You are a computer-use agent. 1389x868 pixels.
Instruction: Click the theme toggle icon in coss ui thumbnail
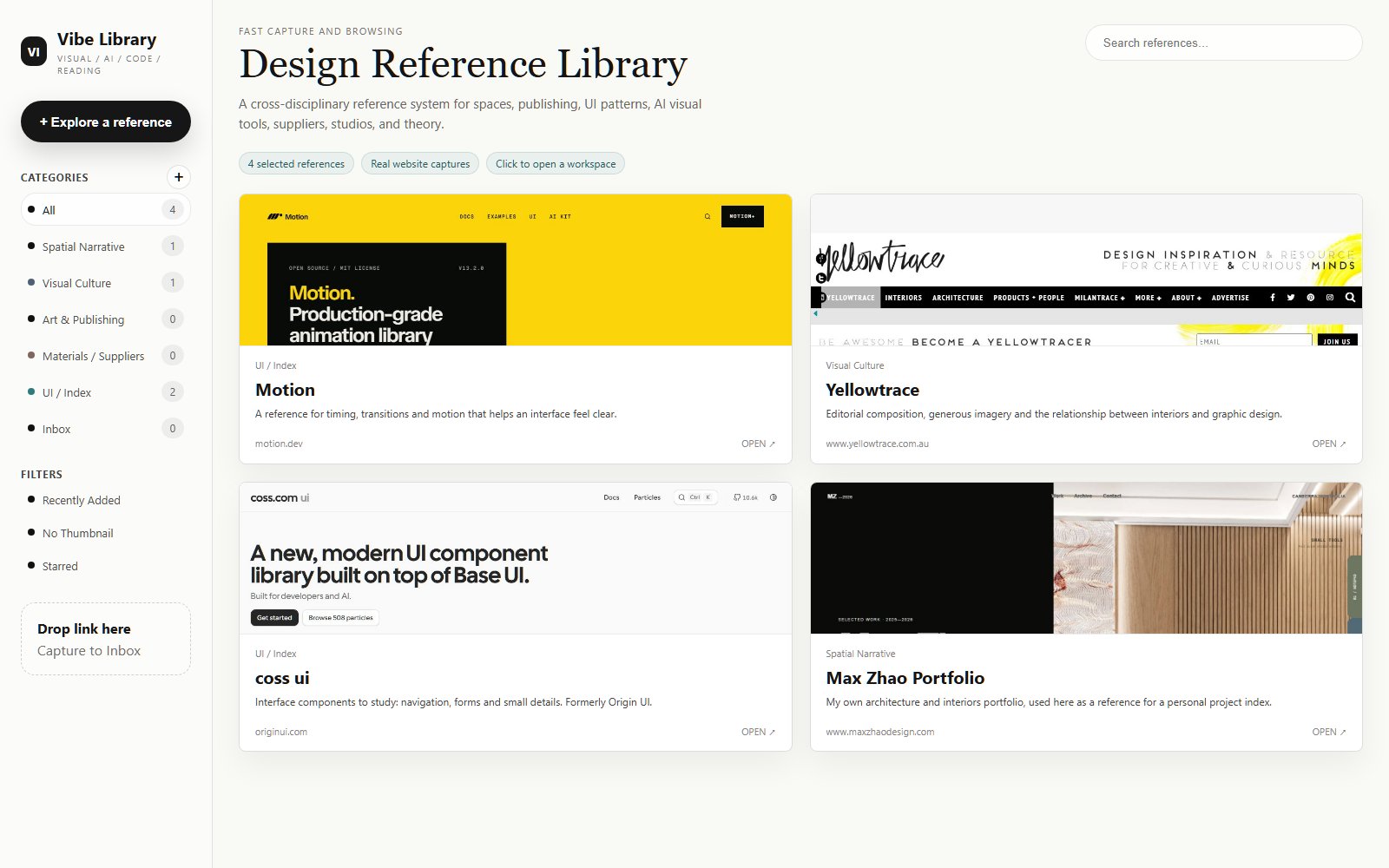pos(773,497)
